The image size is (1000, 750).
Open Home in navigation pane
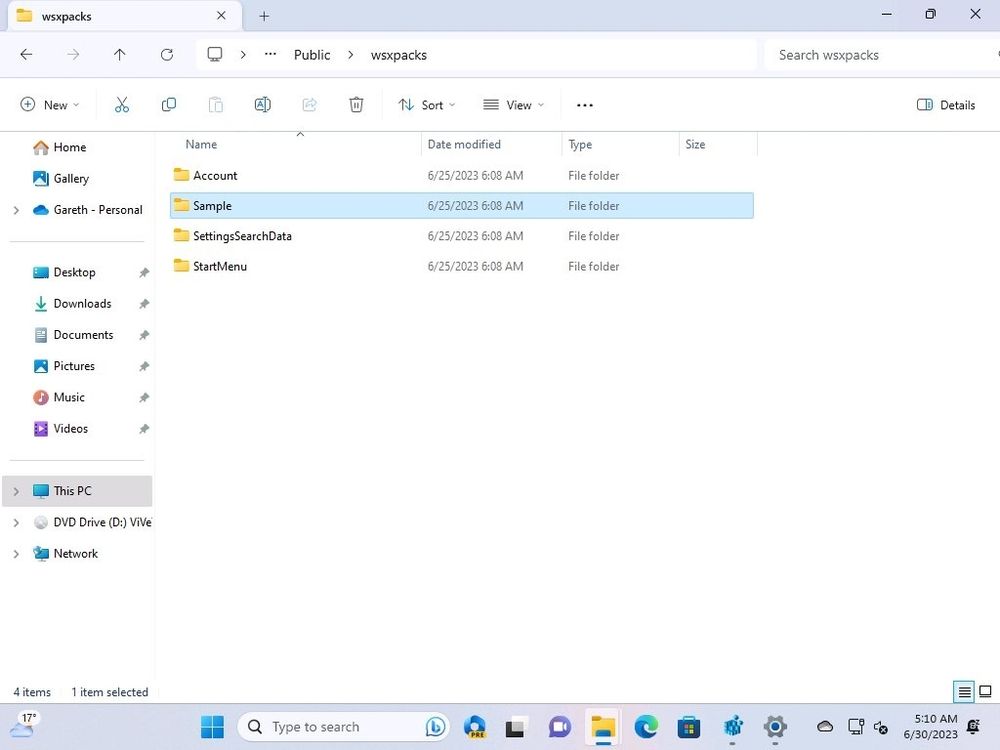pos(70,147)
